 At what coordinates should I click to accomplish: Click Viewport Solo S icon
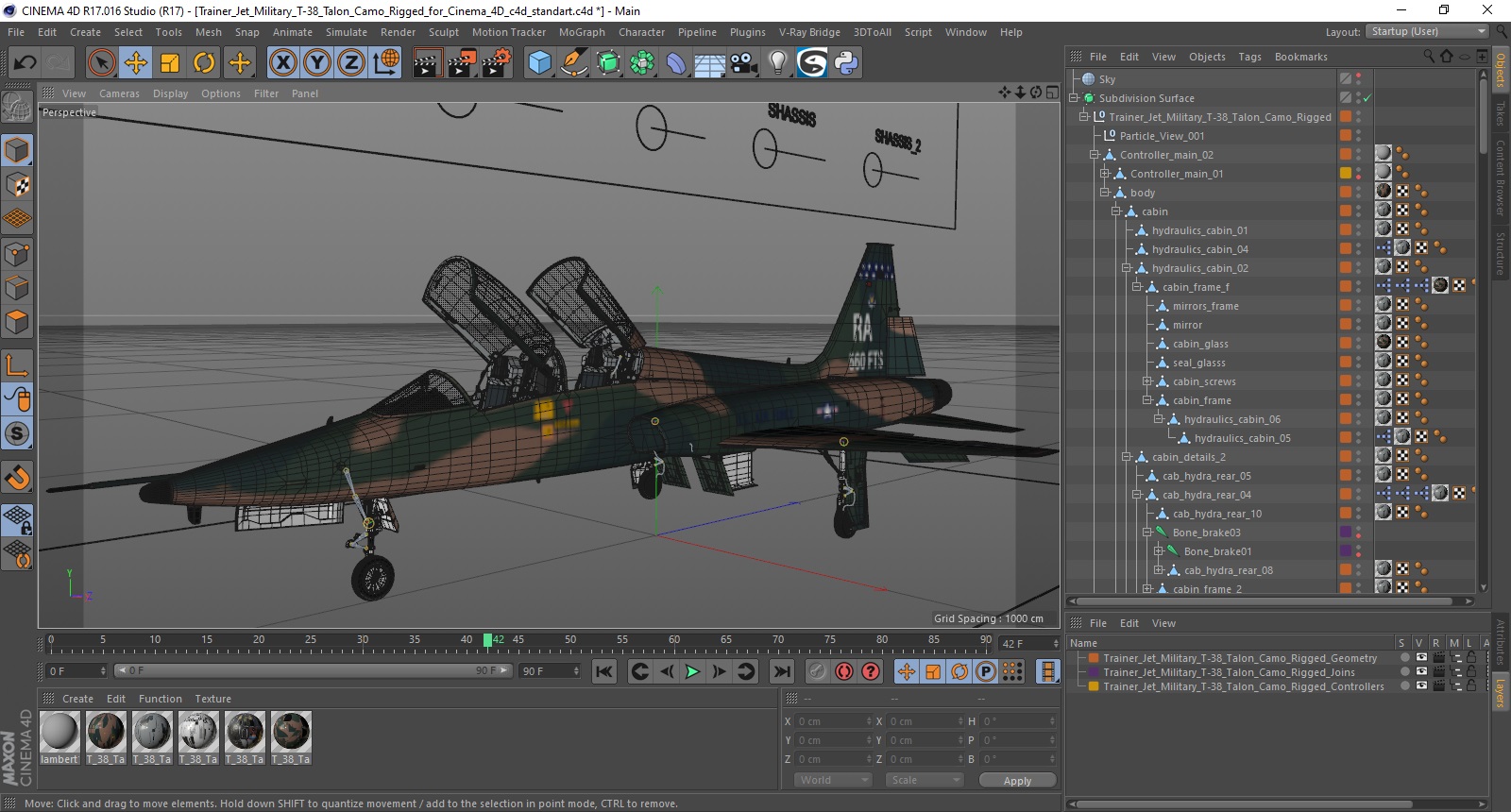click(17, 434)
